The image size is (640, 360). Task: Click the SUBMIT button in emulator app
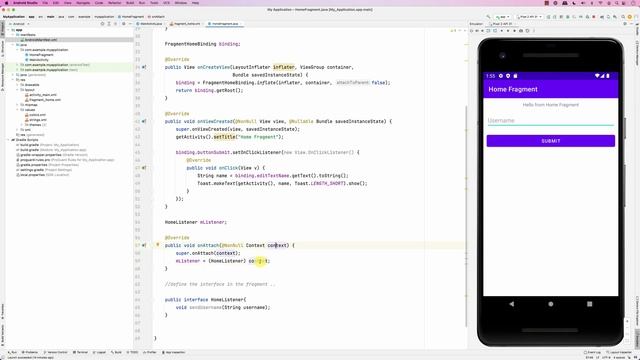click(551, 141)
